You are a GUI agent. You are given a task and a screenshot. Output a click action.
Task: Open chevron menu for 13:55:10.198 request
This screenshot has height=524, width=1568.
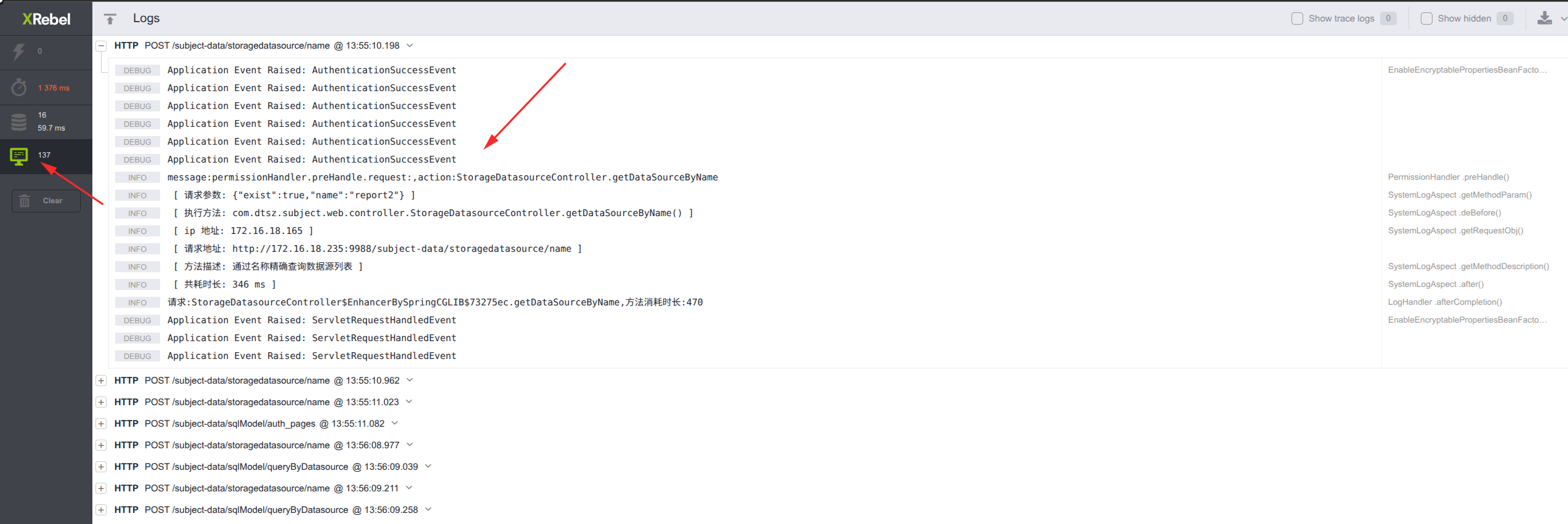[410, 46]
